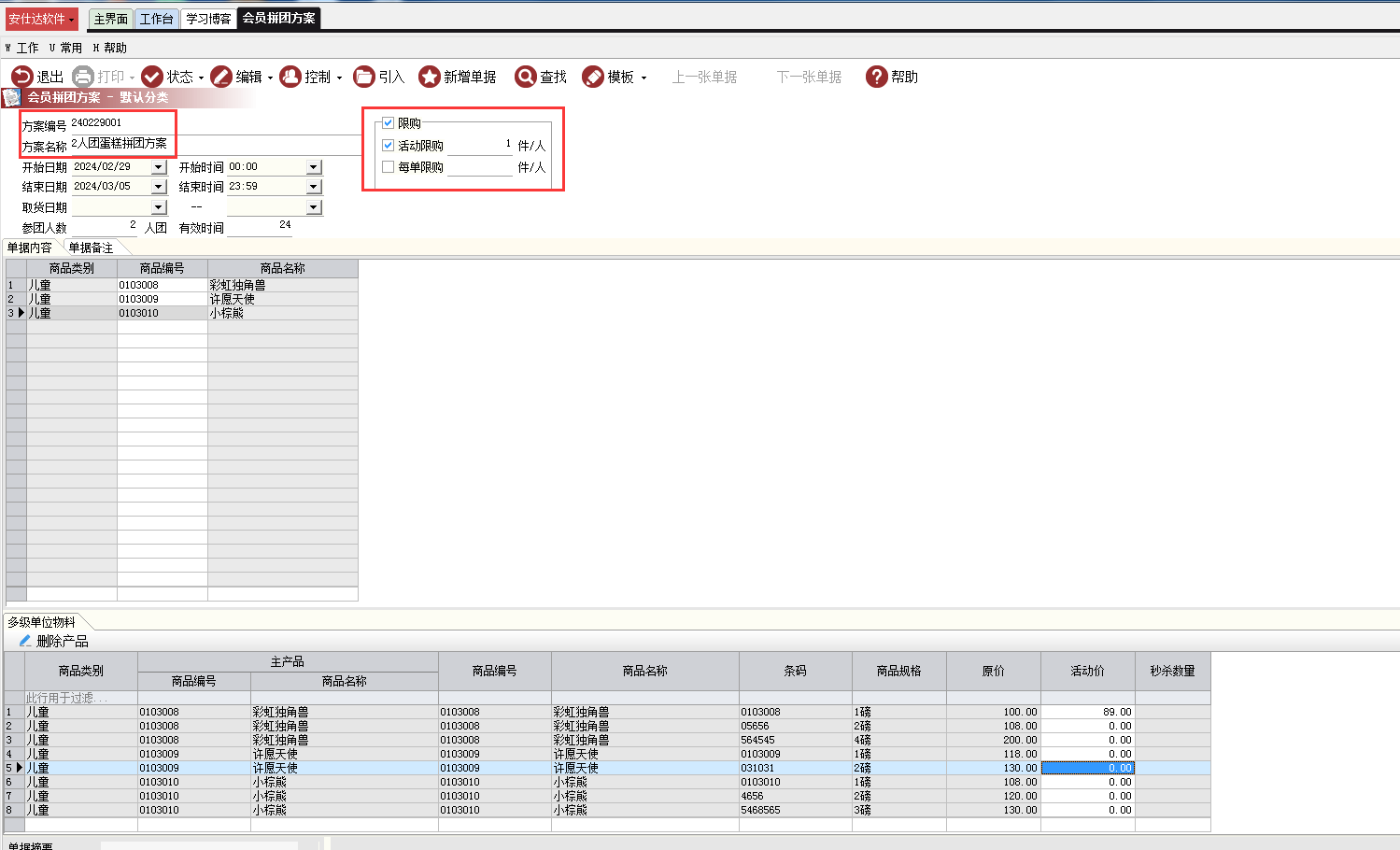This screenshot has width=1400, height=850.
Task: Click the 活动价 column header
Action: [1088, 671]
